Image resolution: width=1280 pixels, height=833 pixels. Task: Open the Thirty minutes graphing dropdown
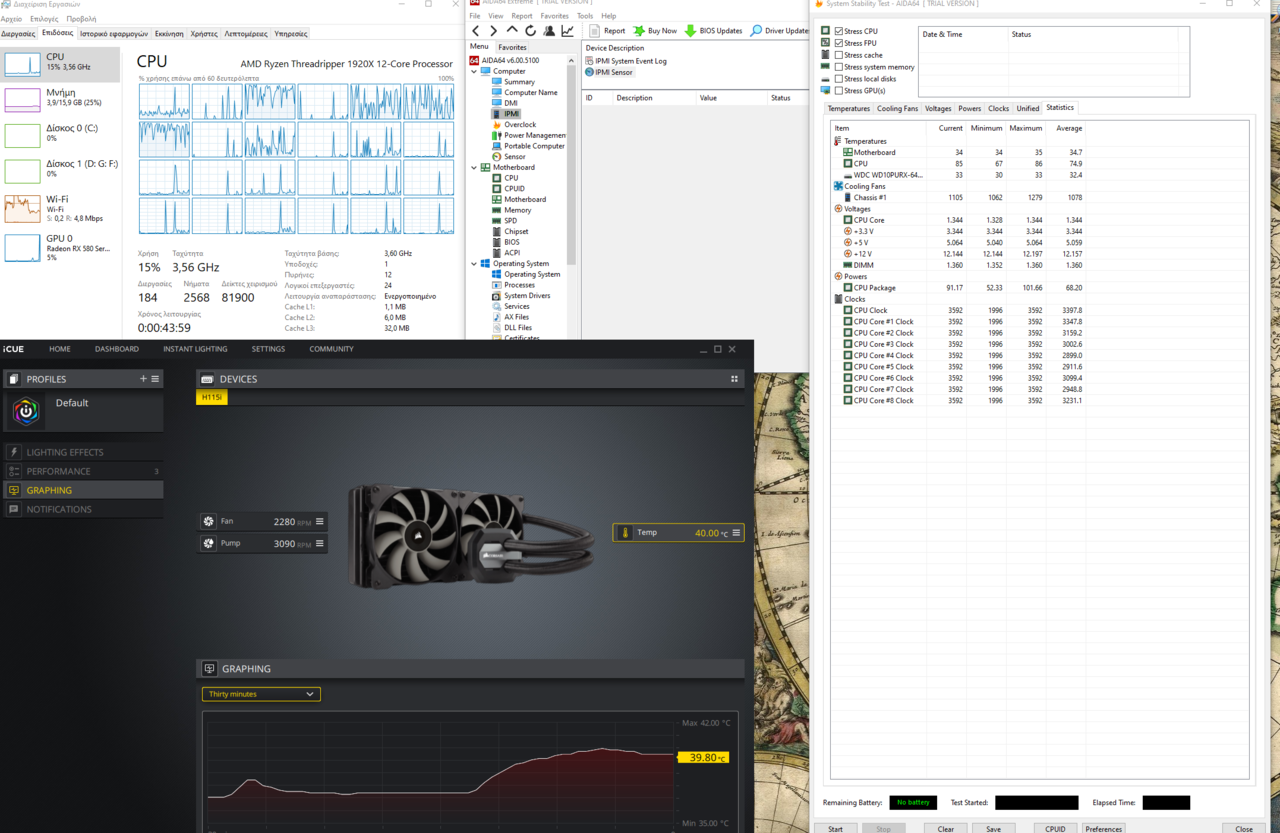point(261,694)
